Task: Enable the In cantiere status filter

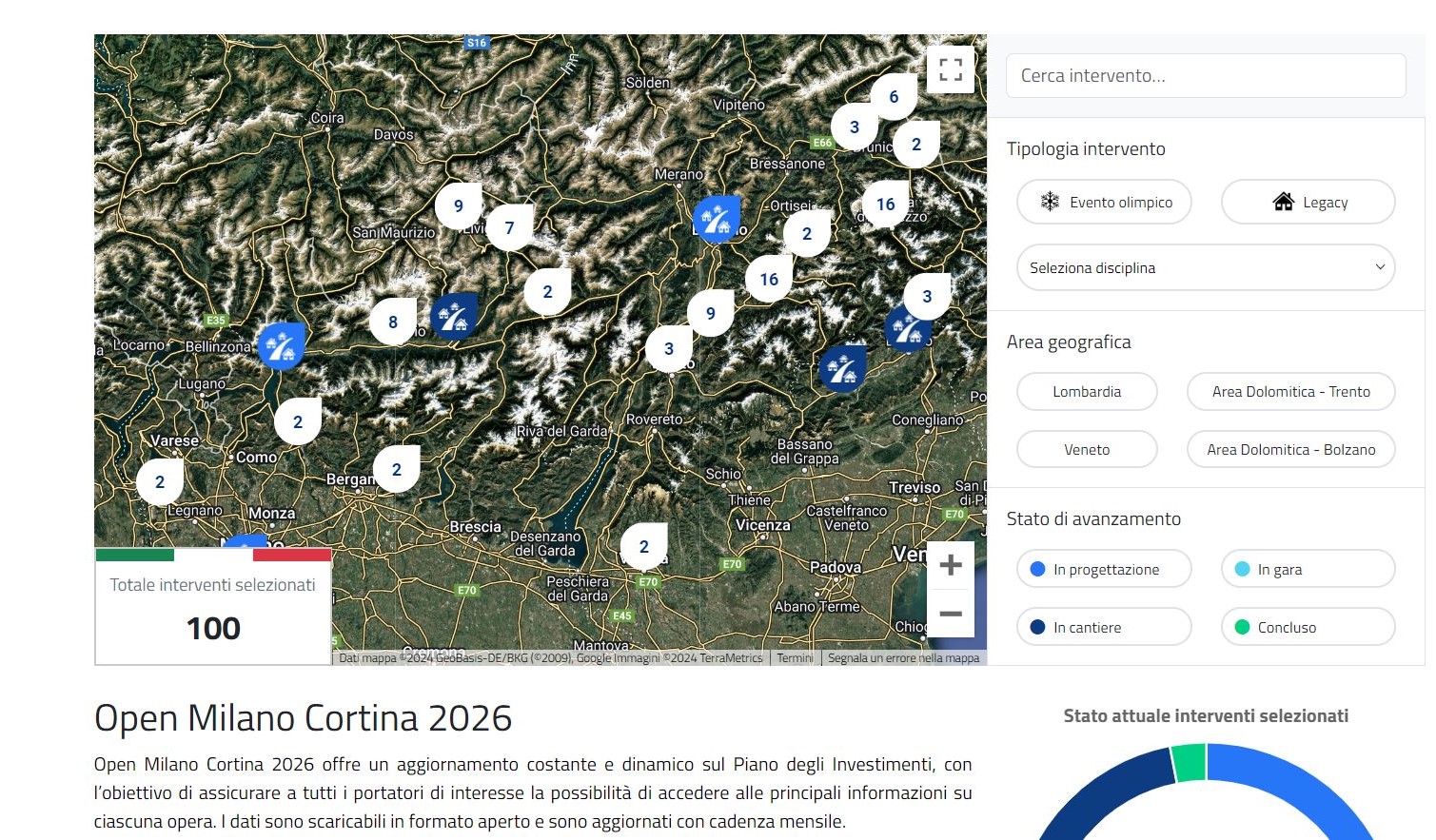Action: pyautogui.click(x=1104, y=627)
